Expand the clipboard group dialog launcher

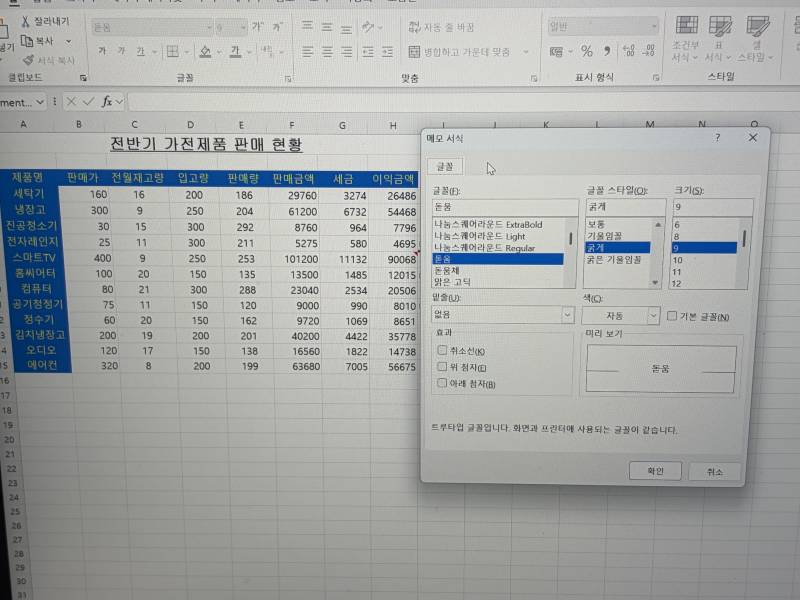(83, 78)
